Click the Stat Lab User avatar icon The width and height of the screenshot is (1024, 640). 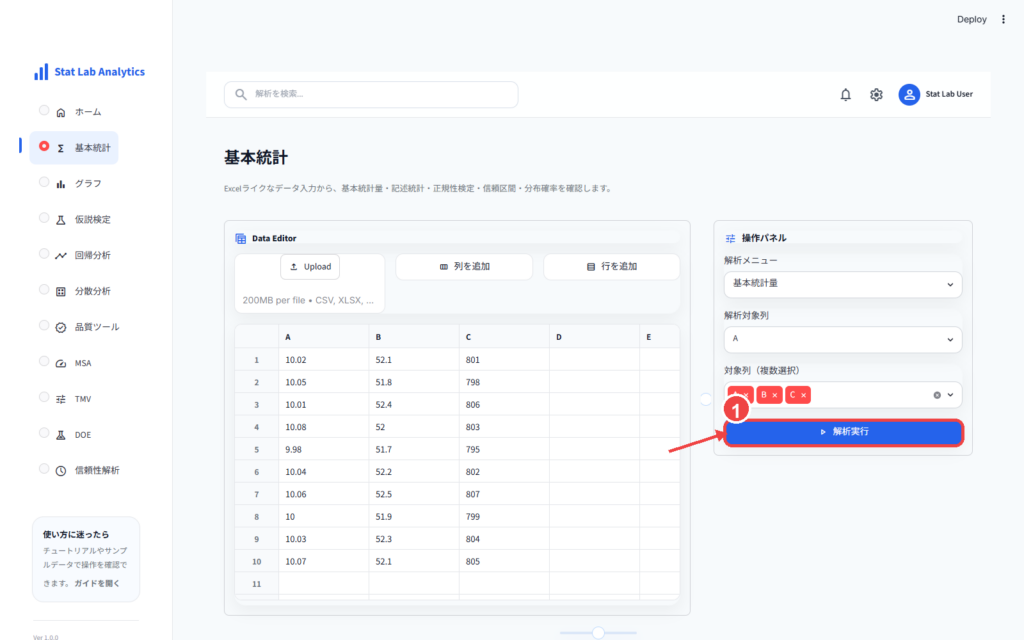[x=909, y=95]
